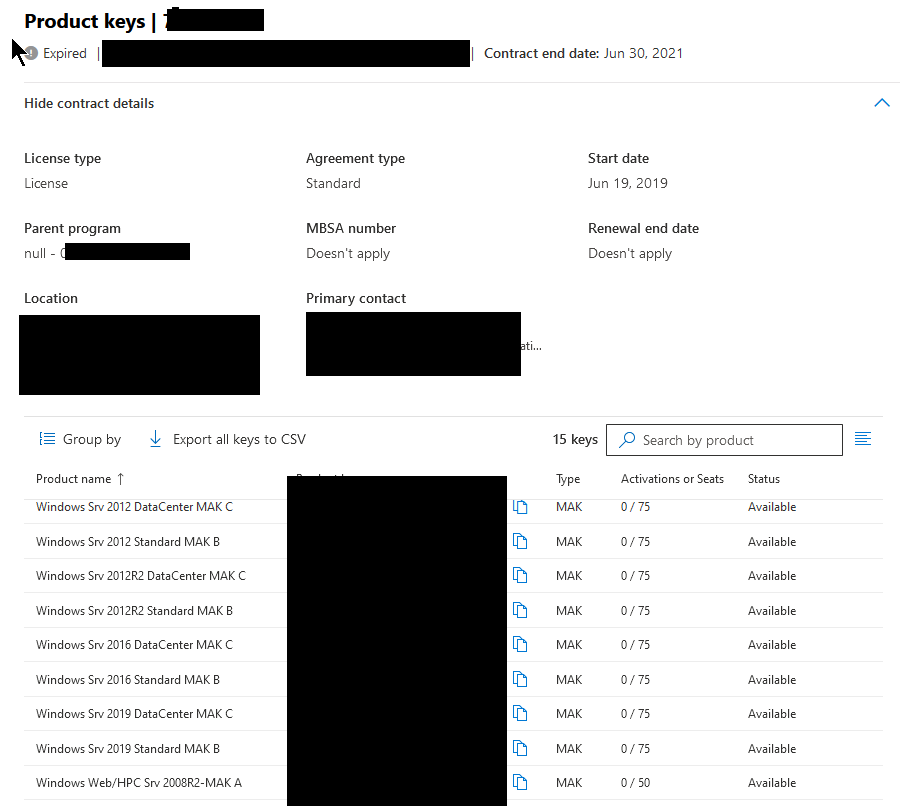Copy the Windows Srv 2019 DataCenter MAK C key

point(520,713)
